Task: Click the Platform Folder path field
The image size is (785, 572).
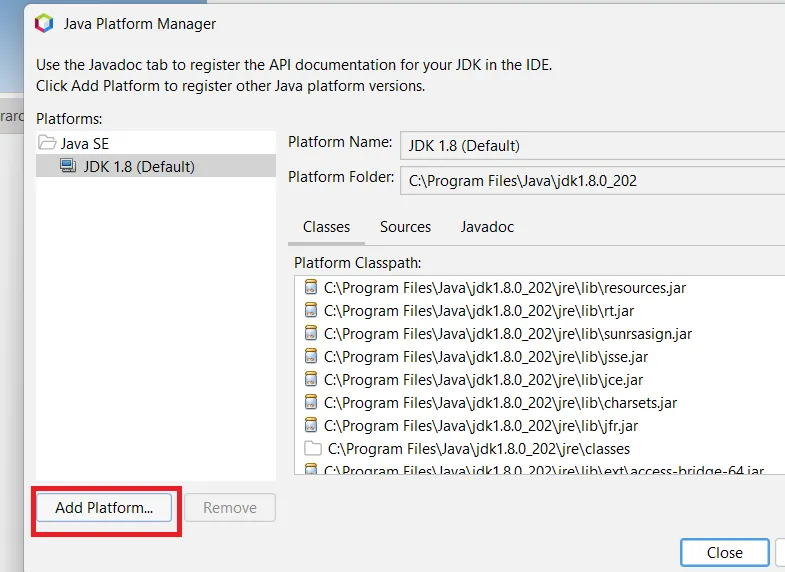Action: [592, 181]
